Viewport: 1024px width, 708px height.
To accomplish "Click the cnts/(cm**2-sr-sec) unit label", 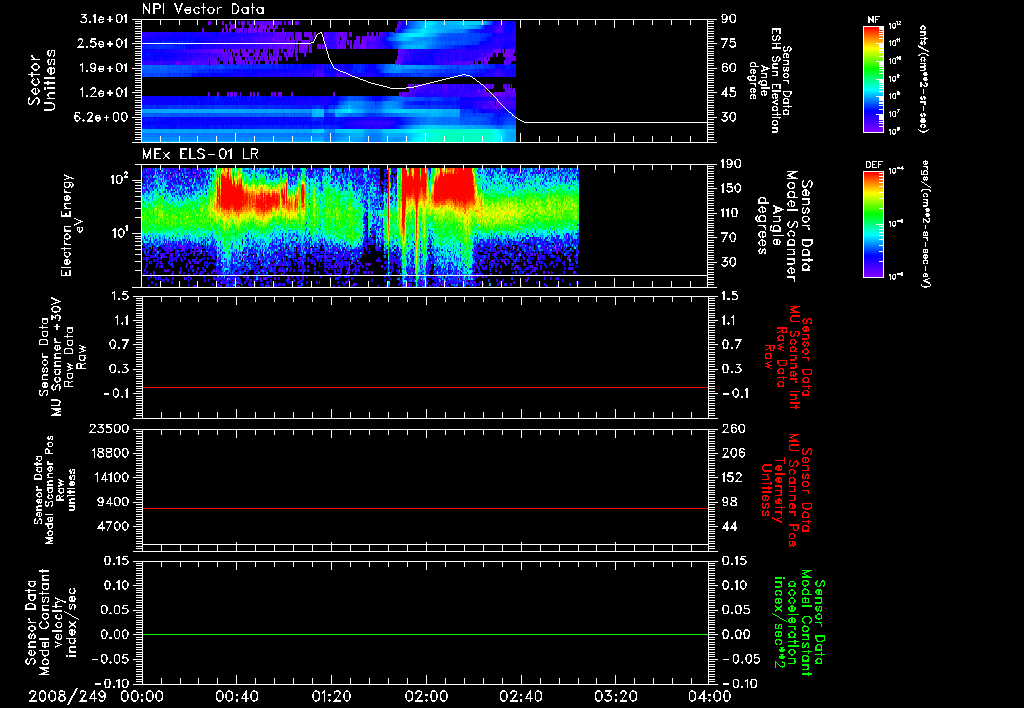I will click(923, 78).
